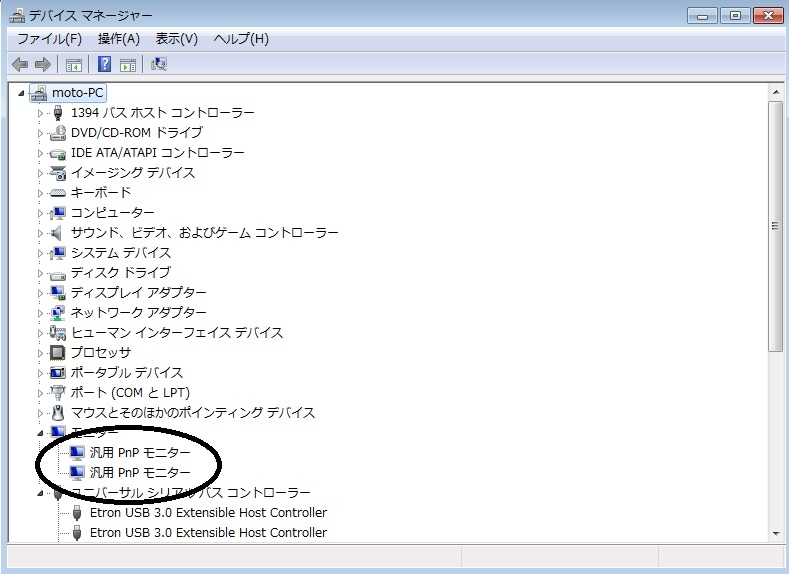The image size is (789, 574).
Task: Close the デバイス マネージャー window
Action: click(768, 16)
